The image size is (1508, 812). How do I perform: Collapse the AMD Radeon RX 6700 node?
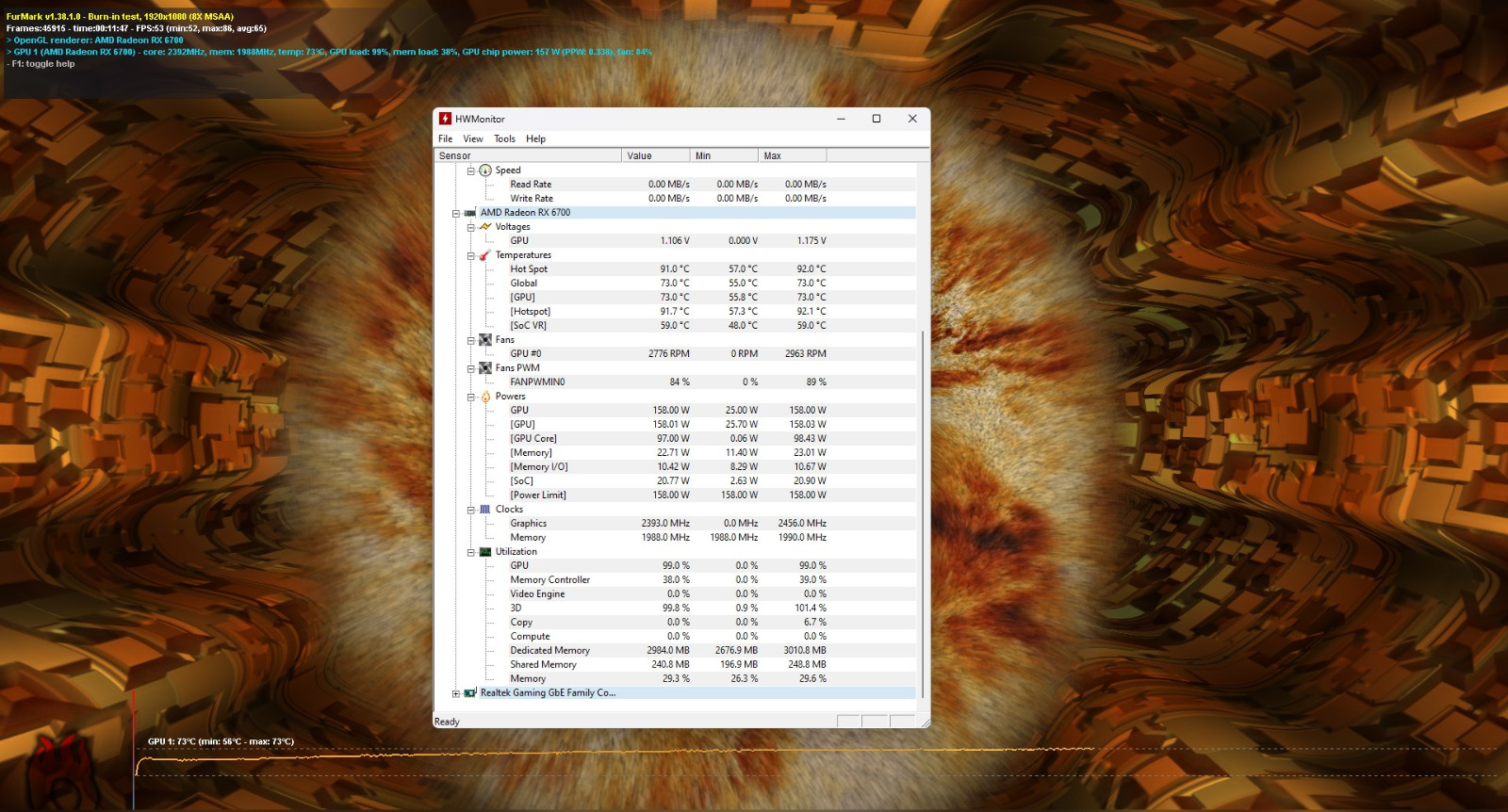tap(455, 213)
